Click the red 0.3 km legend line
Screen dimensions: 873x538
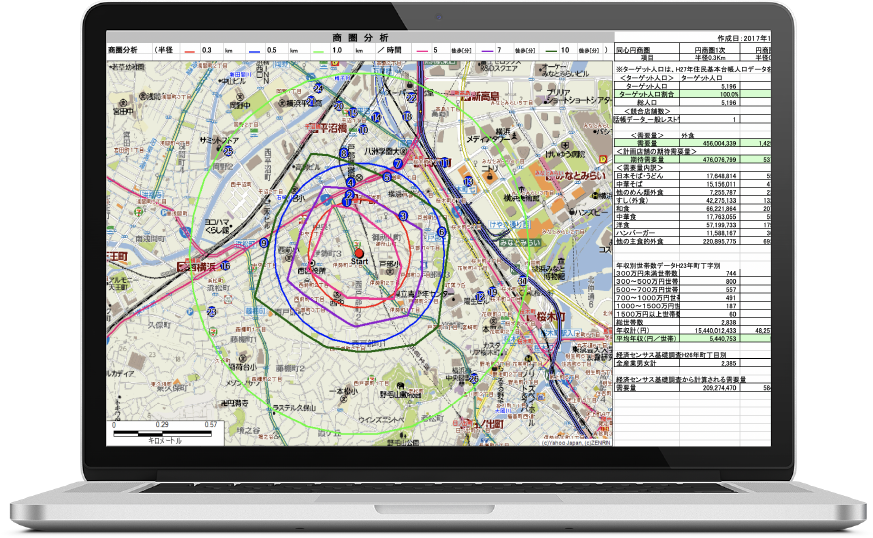click(189, 51)
